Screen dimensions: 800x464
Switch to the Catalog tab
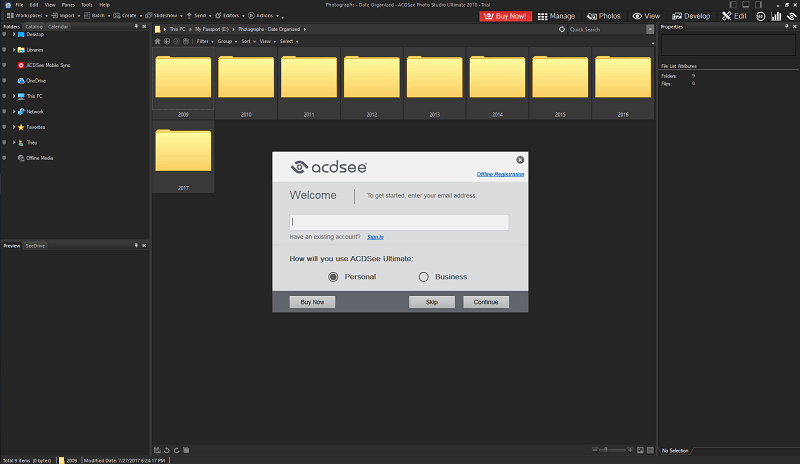(34, 27)
